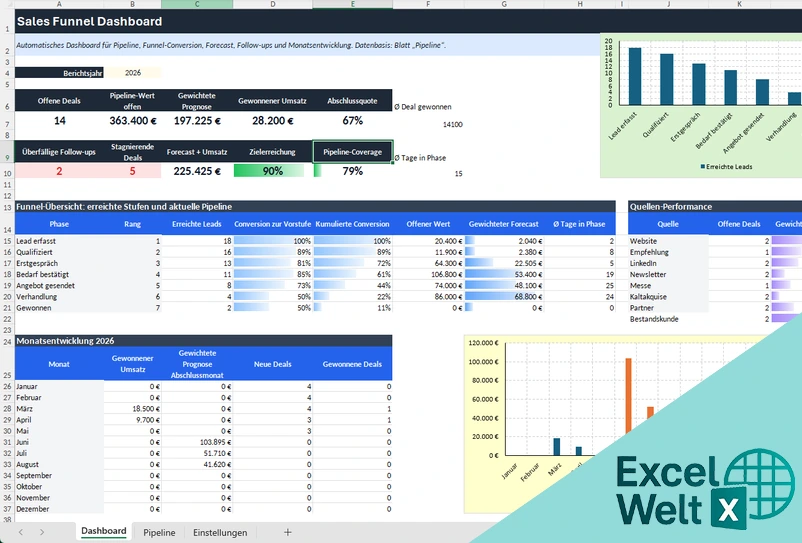Click the Juli Prognose value 51.710 €
This screenshot has height=543, width=802.
(197, 454)
